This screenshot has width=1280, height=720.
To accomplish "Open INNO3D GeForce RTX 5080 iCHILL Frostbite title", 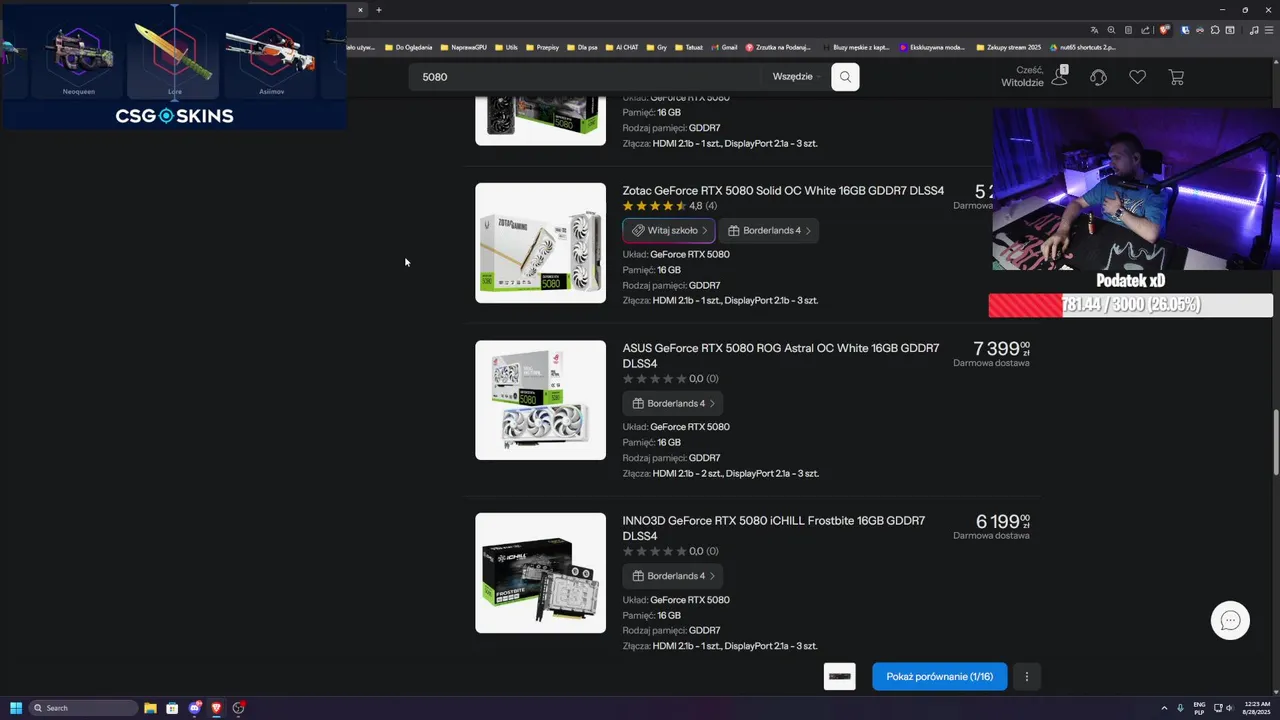I will coord(774,528).
